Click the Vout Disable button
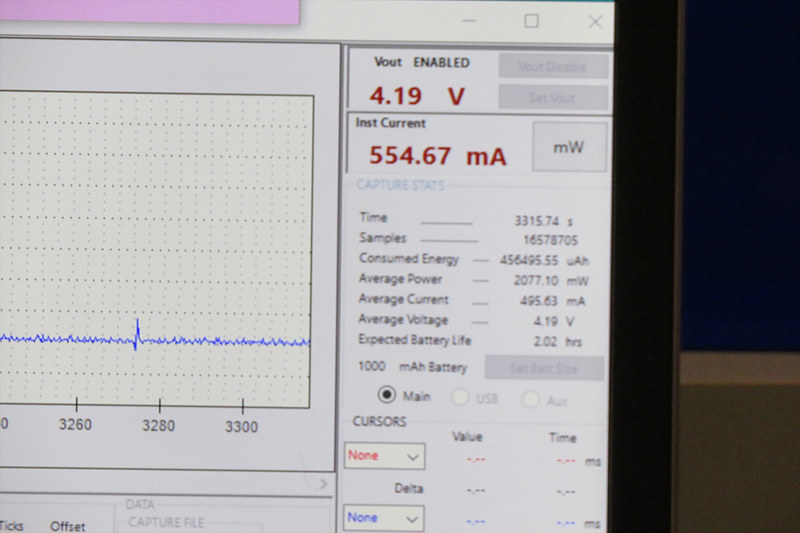Image resolution: width=800 pixels, height=533 pixels. coord(554,66)
